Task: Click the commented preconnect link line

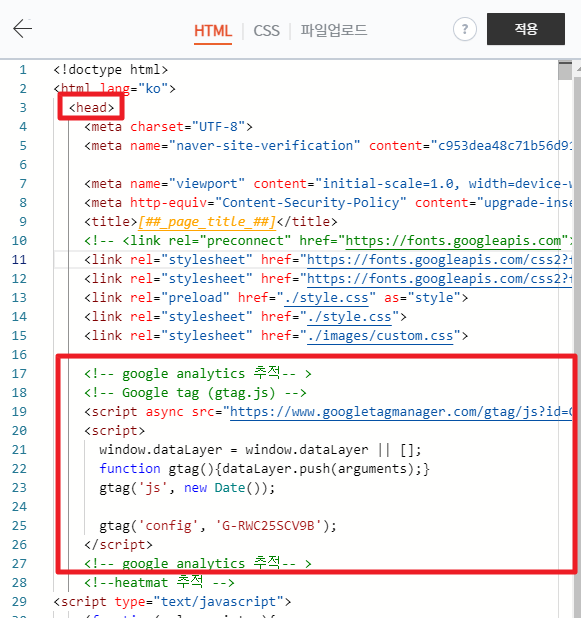Action: pyautogui.click(x=328, y=241)
